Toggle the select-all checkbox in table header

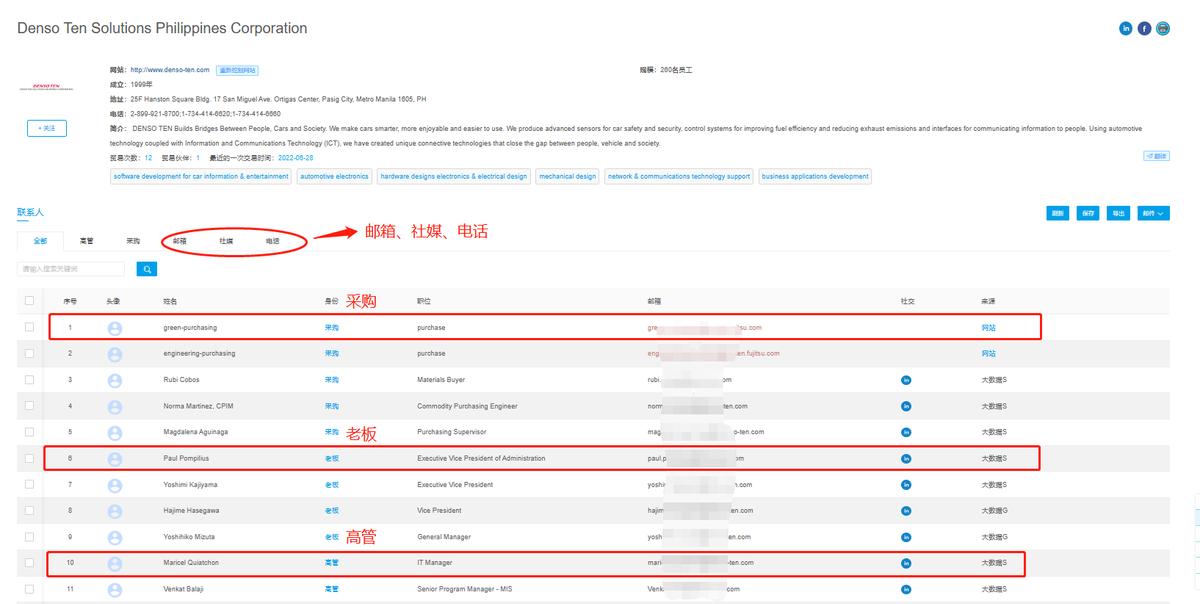[29, 300]
